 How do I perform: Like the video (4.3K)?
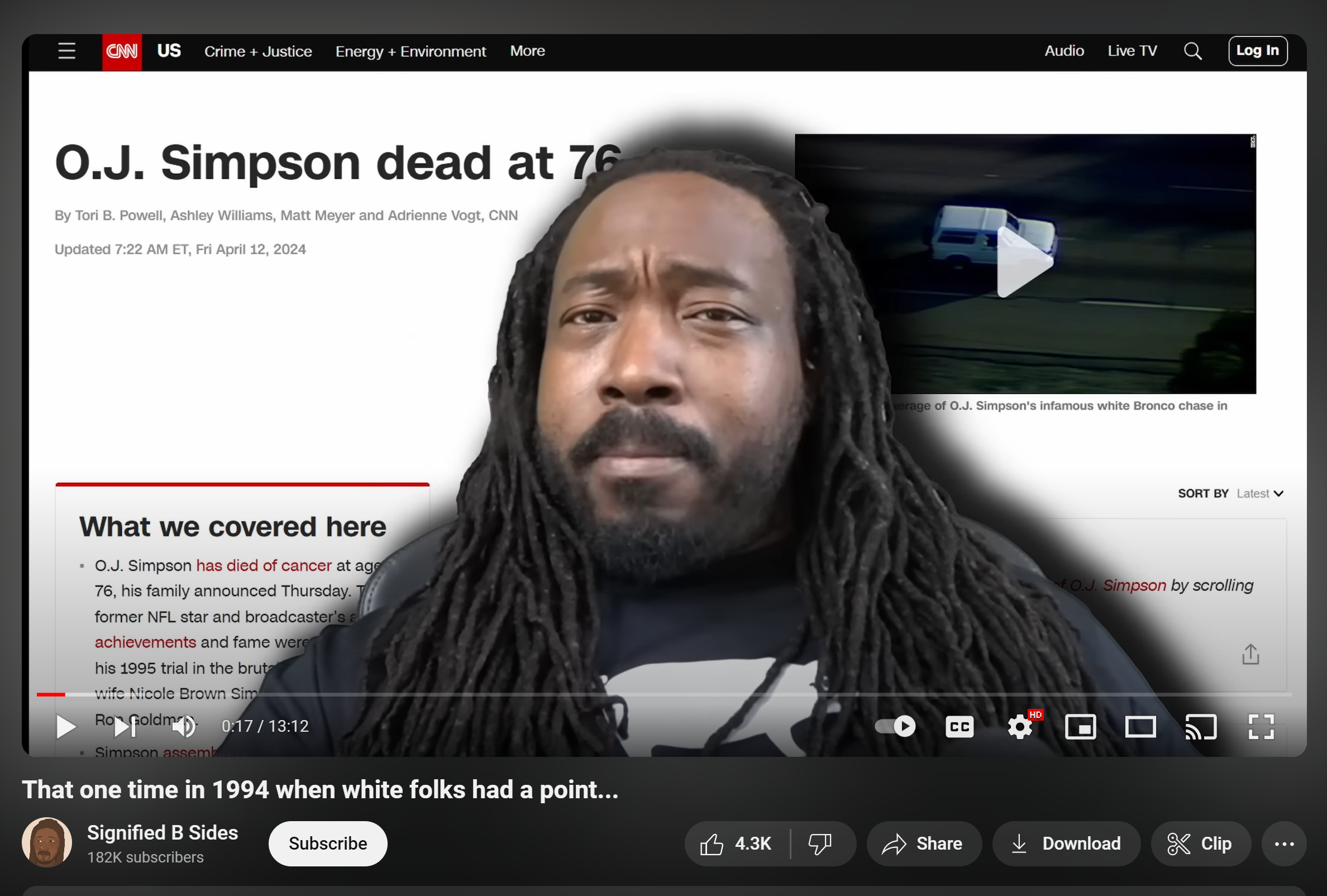[x=737, y=843]
